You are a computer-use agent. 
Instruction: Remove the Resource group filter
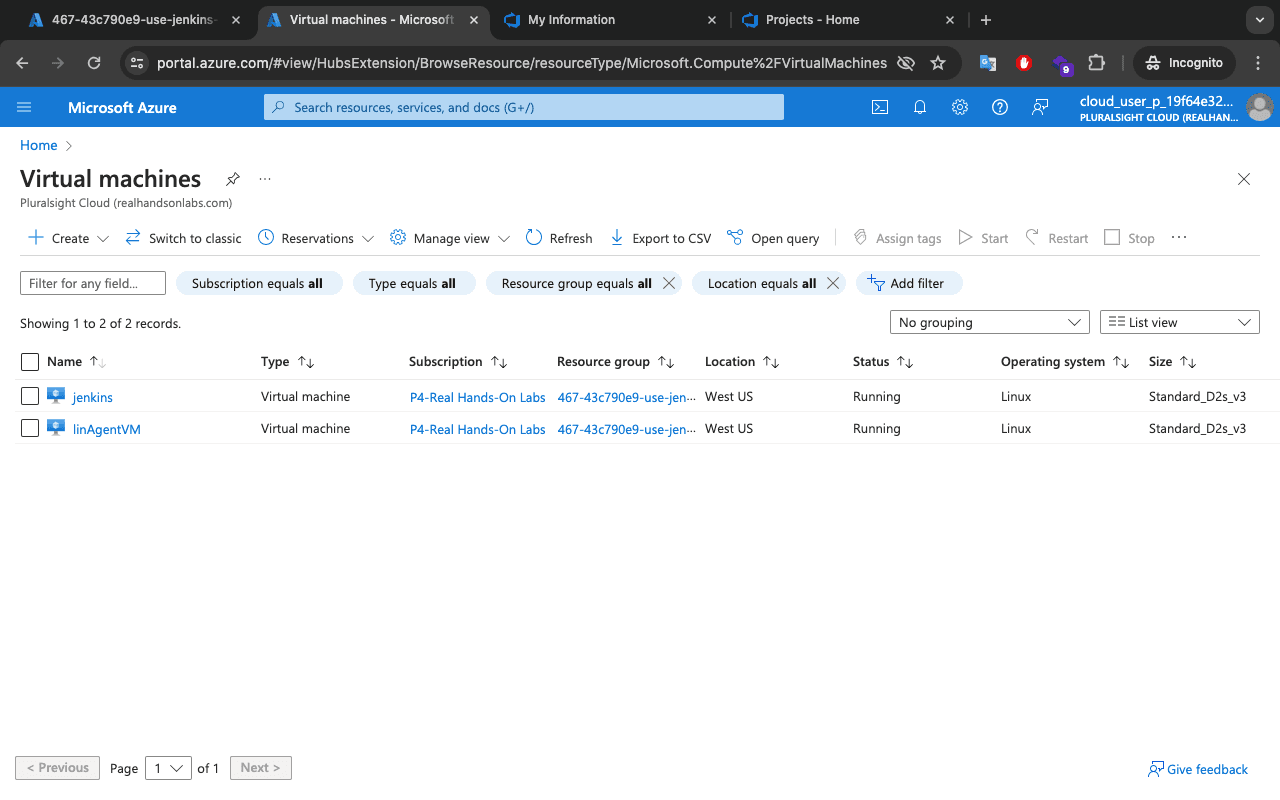pos(670,283)
